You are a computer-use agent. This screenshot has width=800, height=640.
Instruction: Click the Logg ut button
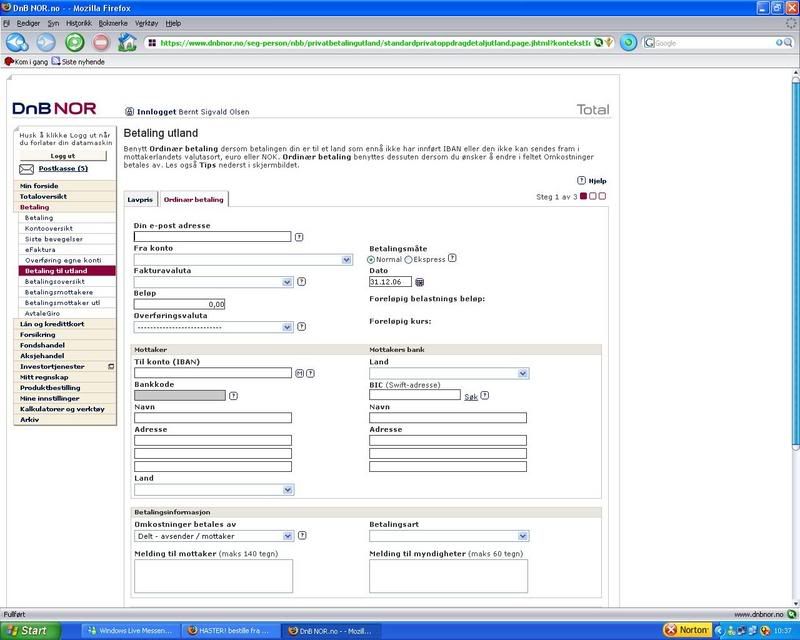(63, 156)
